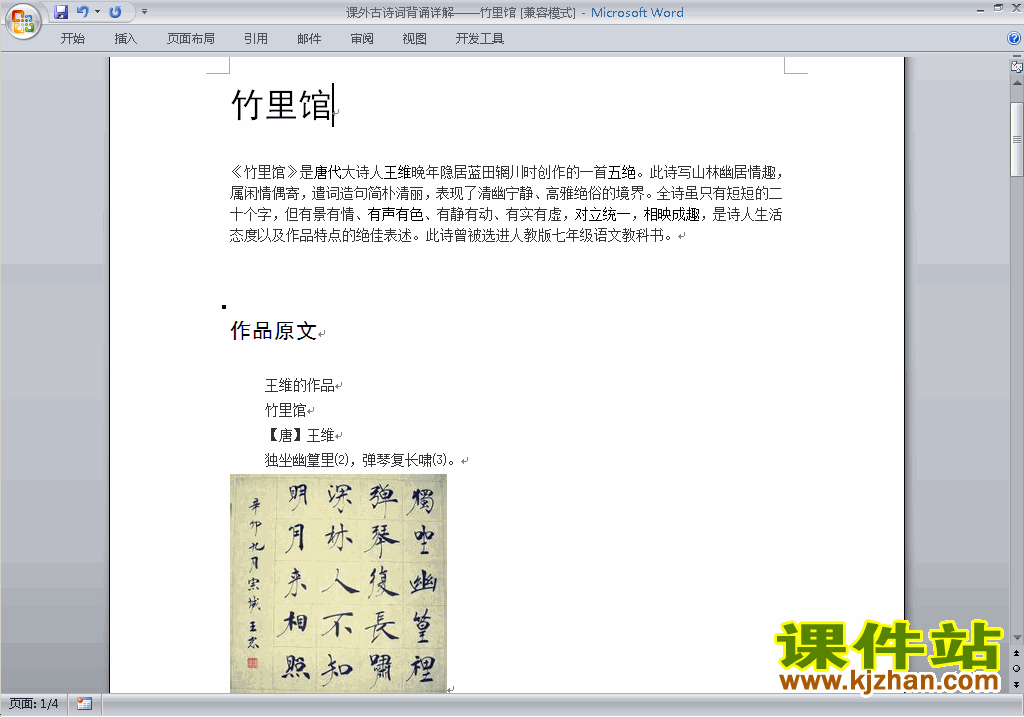
Task: Open the 开始 ribbon tab
Action: [x=72, y=39]
